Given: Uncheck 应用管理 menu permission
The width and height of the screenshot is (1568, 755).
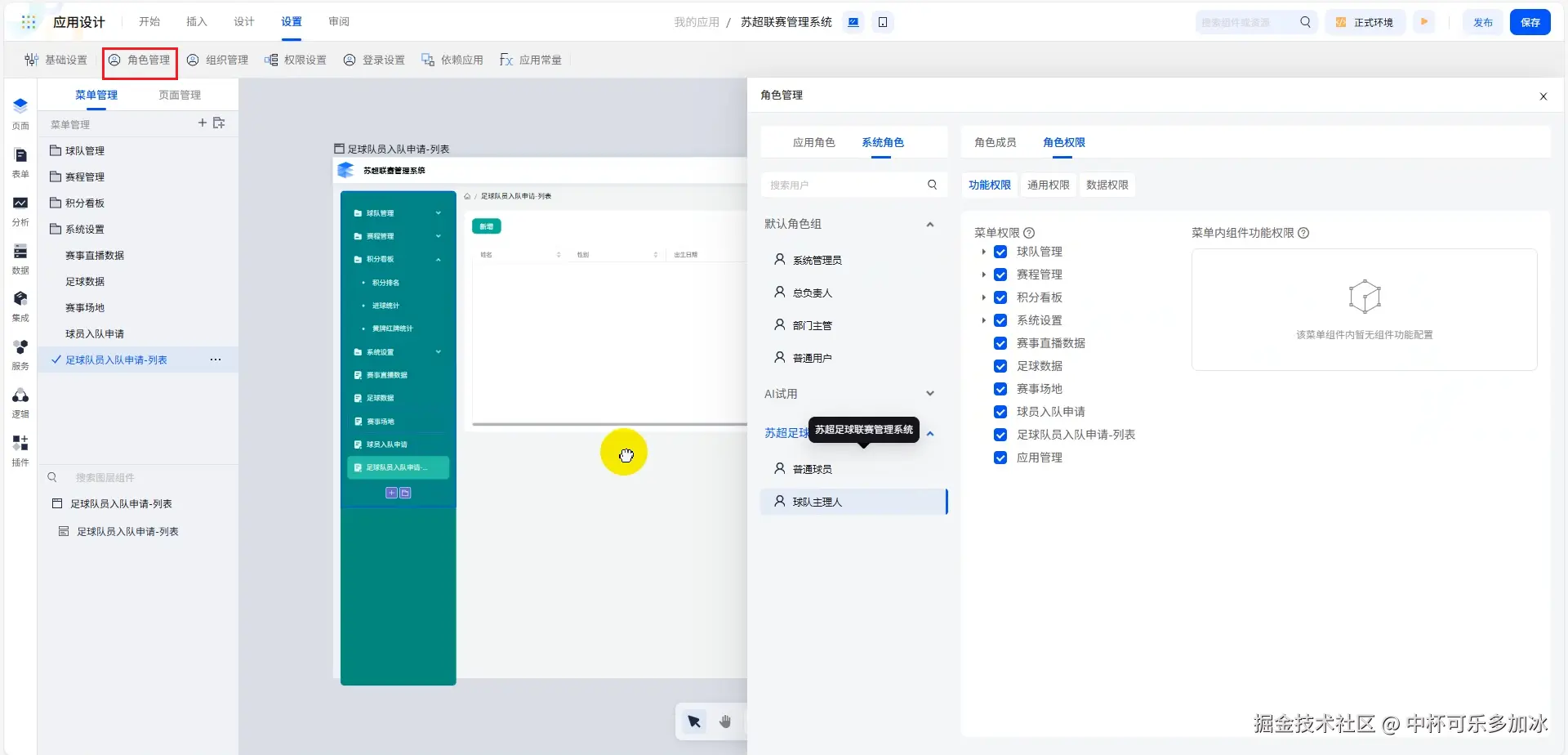Looking at the screenshot, I should (x=1000, y=458).
